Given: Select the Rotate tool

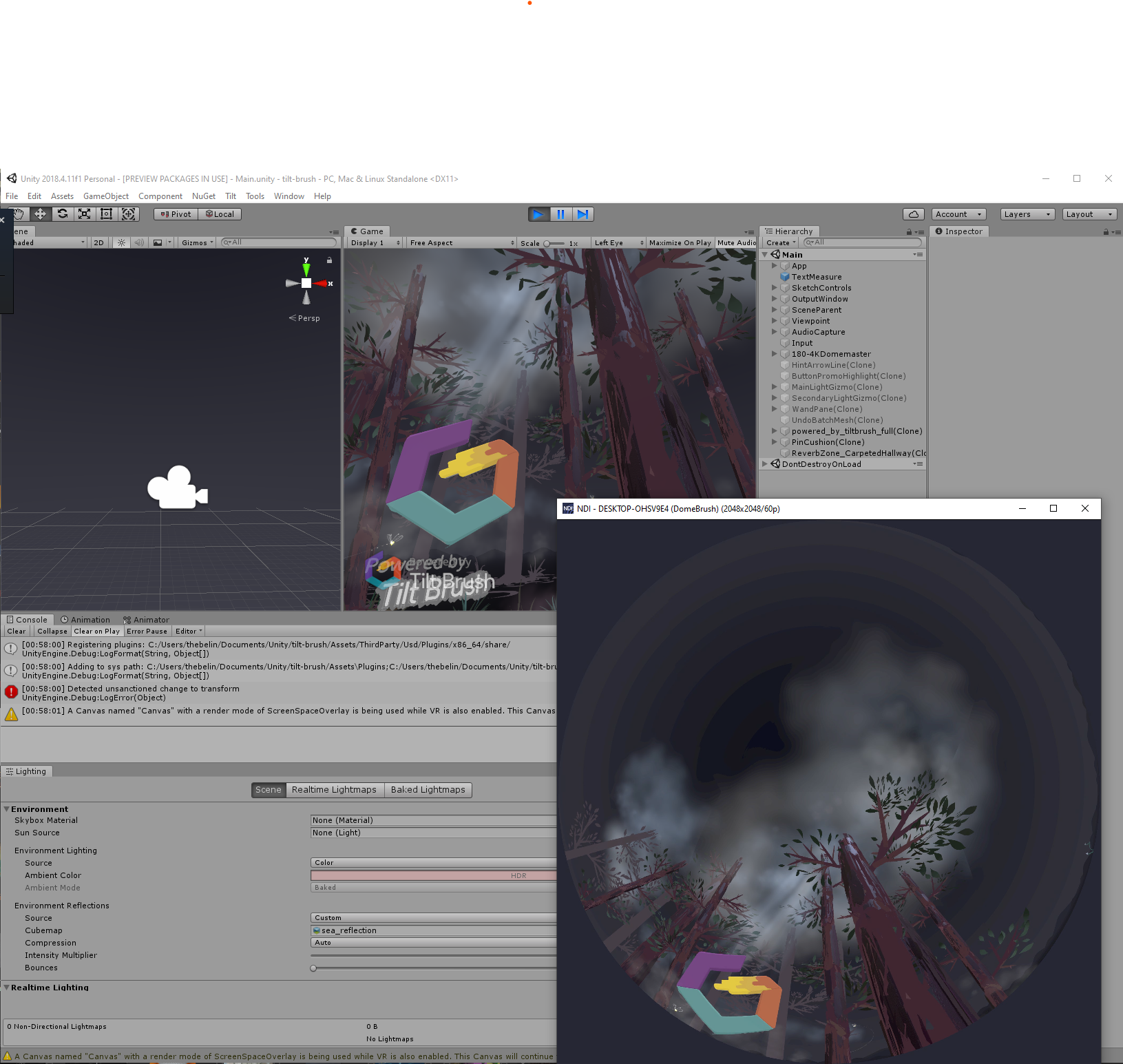Looking at the screenshot, I should point(63,214).
